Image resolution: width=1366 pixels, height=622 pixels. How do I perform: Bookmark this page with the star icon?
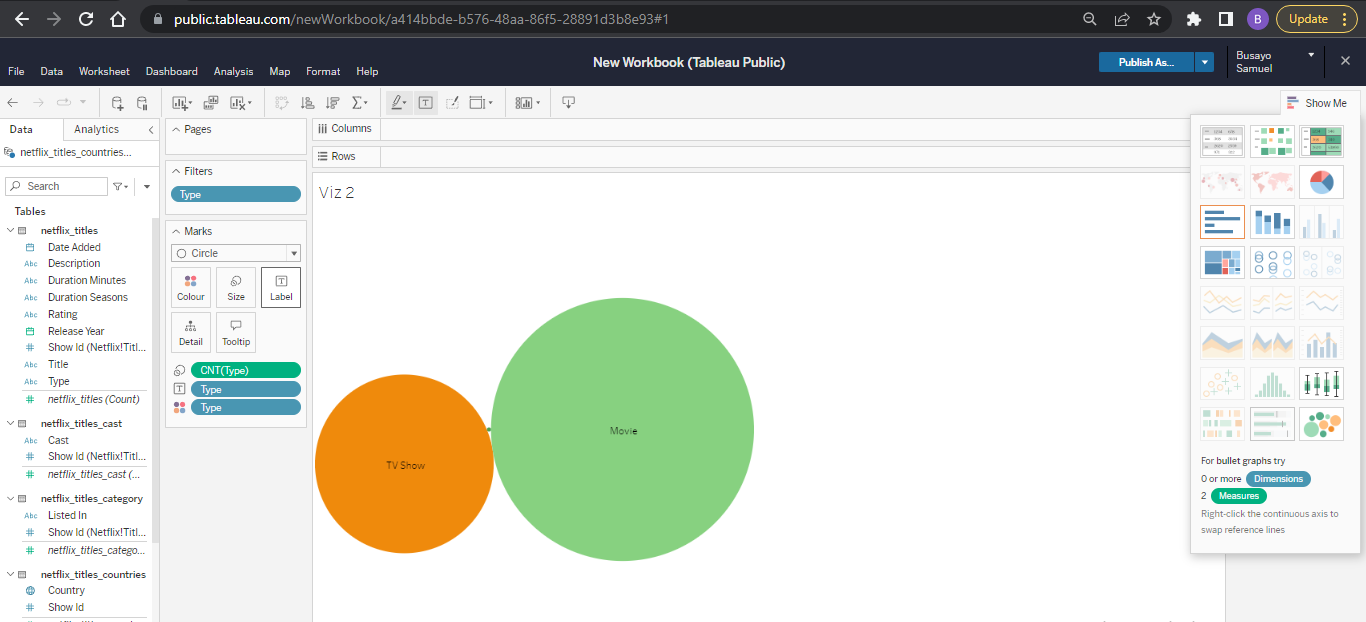click(1153, 19)
